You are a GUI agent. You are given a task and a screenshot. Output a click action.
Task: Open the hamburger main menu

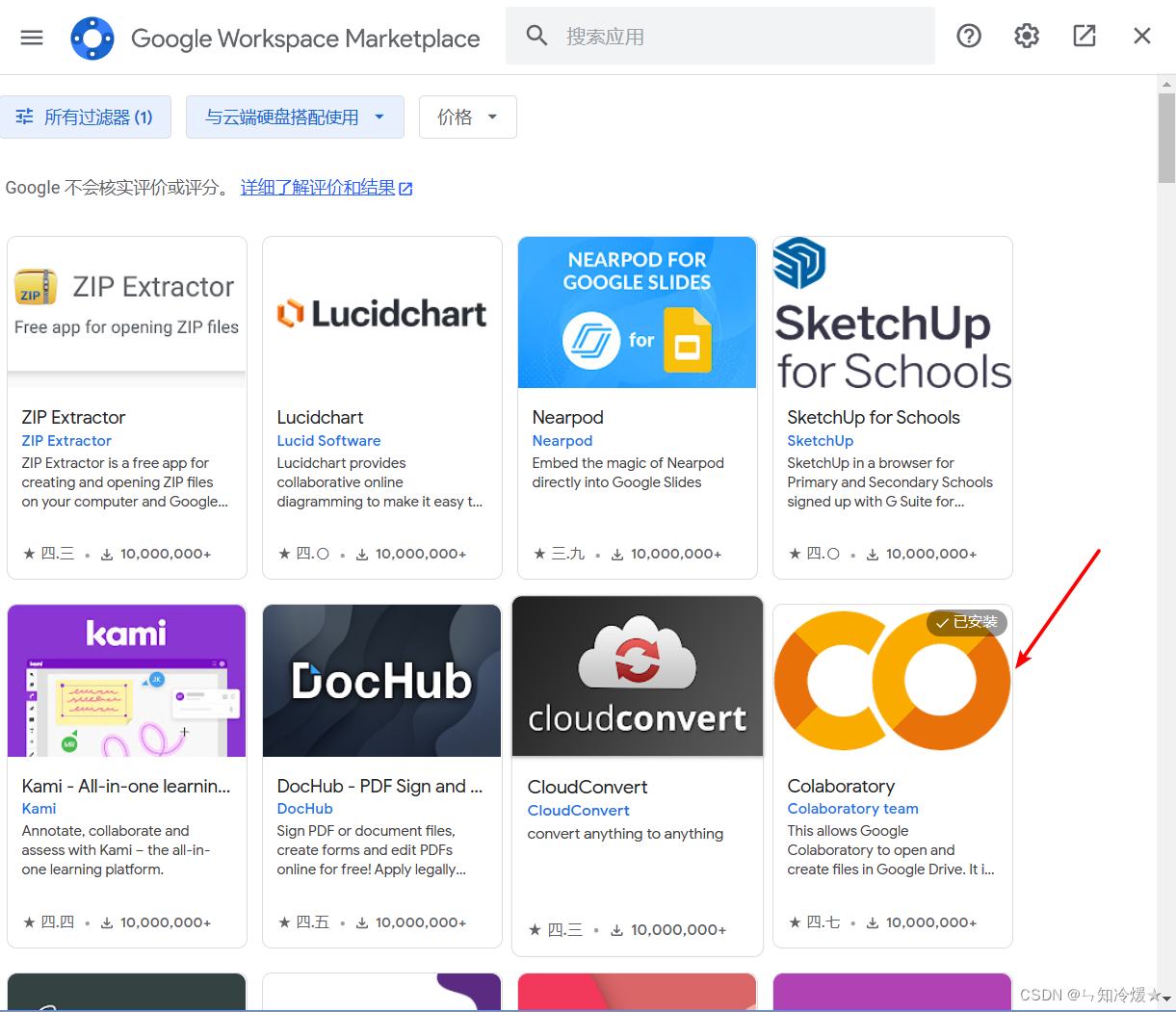[32, 38]
